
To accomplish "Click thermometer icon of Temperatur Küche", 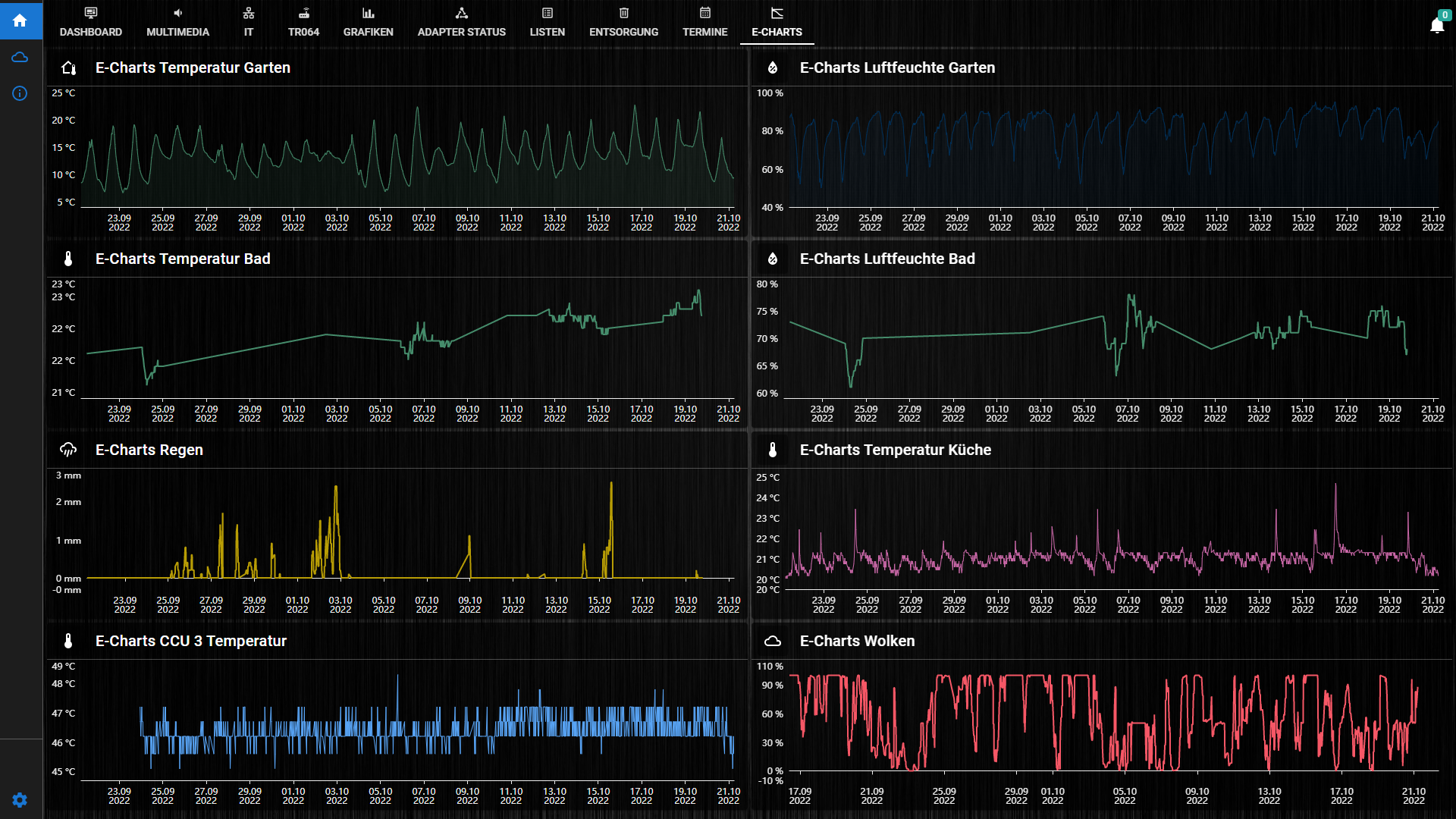I will [x=773, y=450].
